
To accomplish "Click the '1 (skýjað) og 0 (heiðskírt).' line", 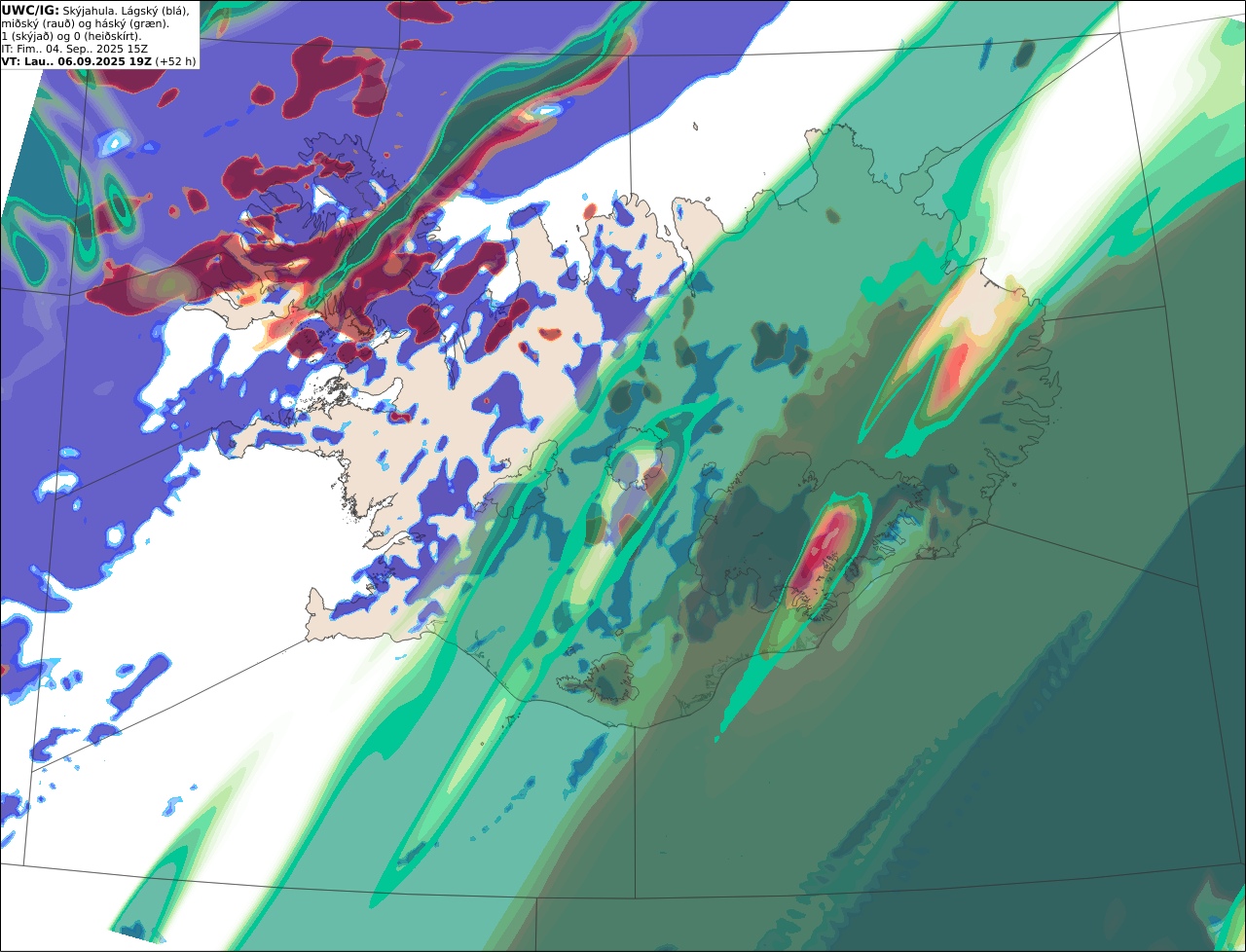I will pos(71,36).
